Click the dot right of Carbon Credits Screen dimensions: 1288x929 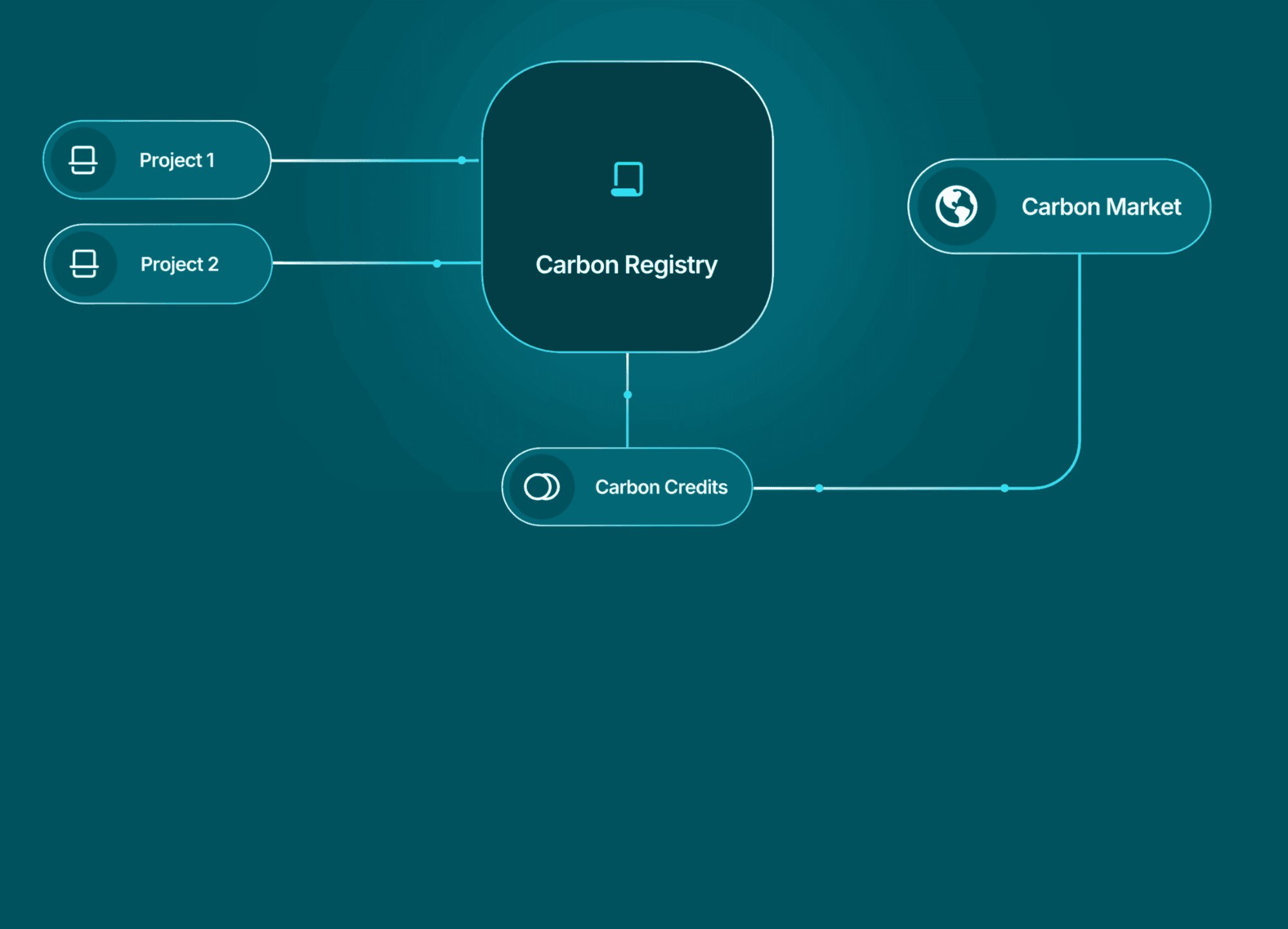click(818, 488)
